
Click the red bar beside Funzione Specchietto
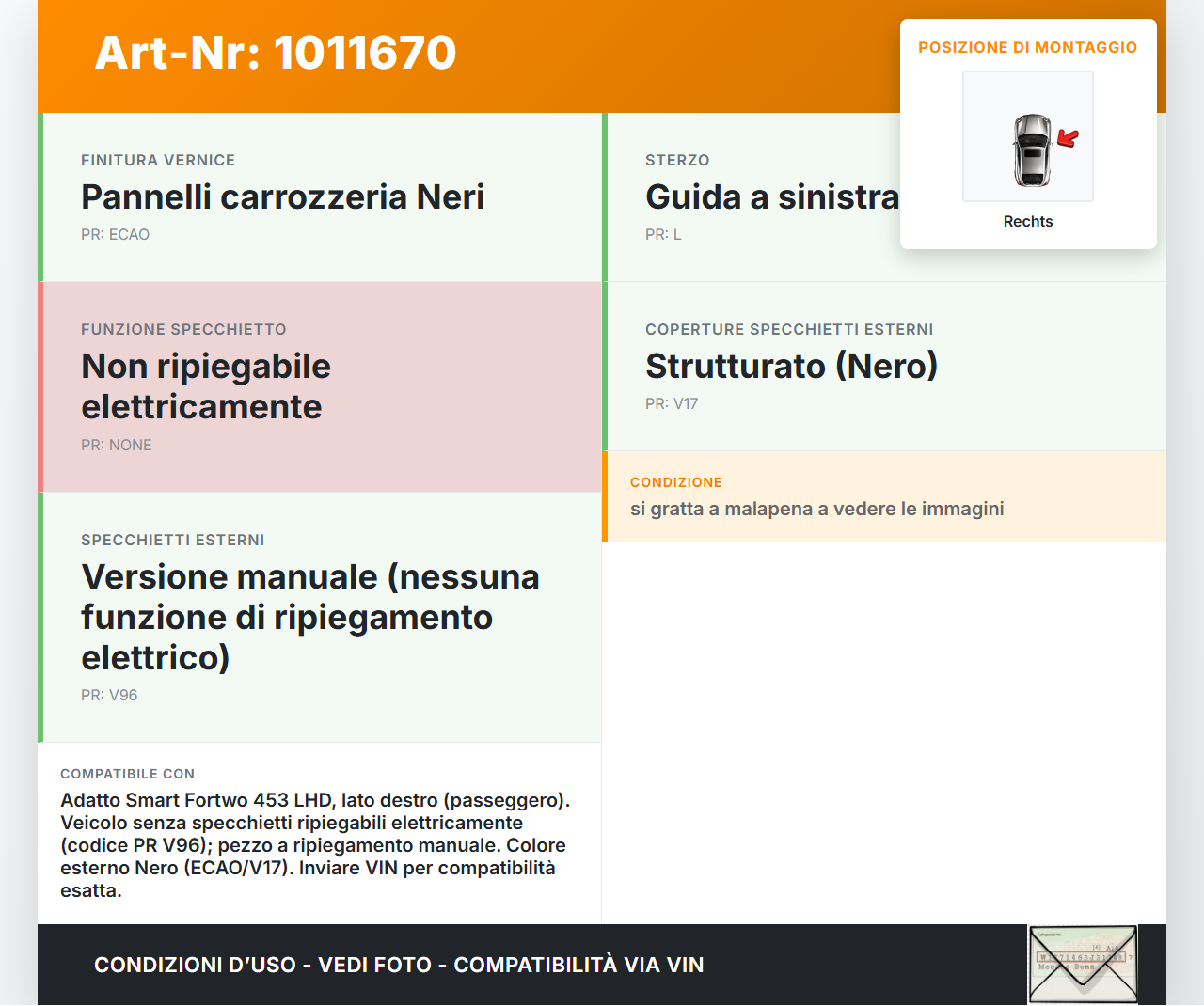click(x=40, y=385)
